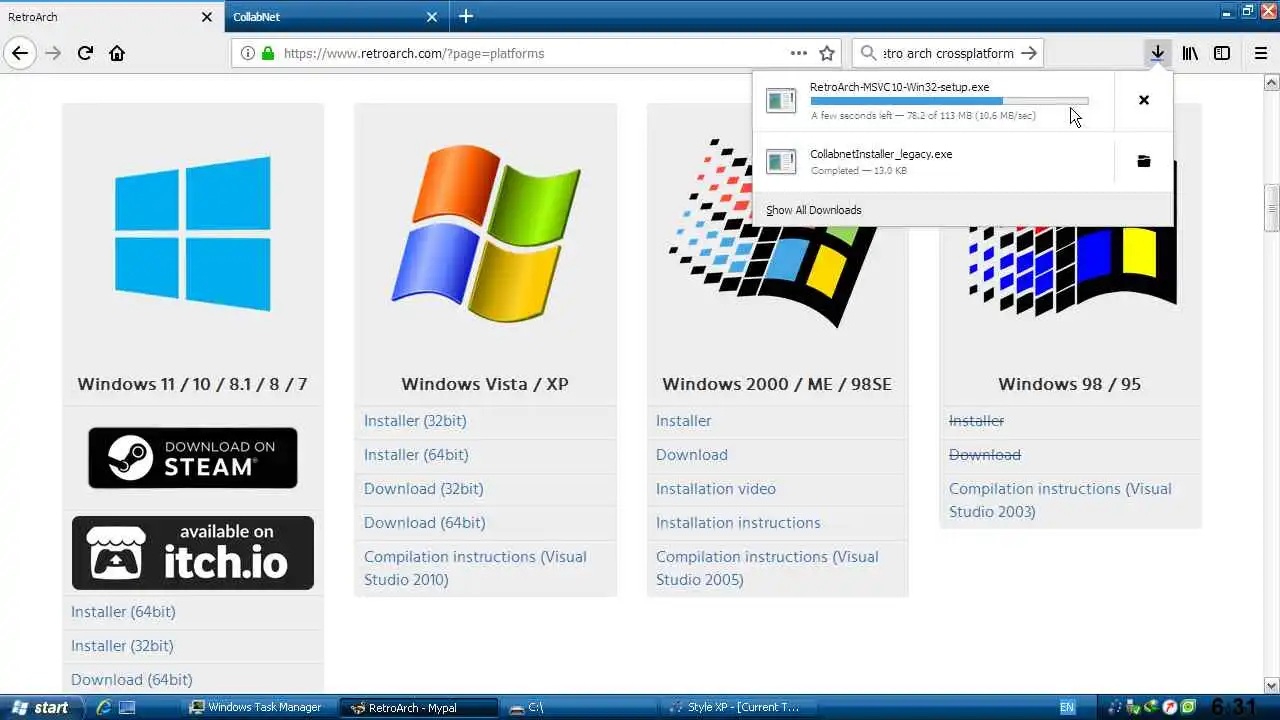This screenshot has height=720, width=1280.
Task: Click Vista/XP Installer (32bit) link
Action: coord(415,421)
